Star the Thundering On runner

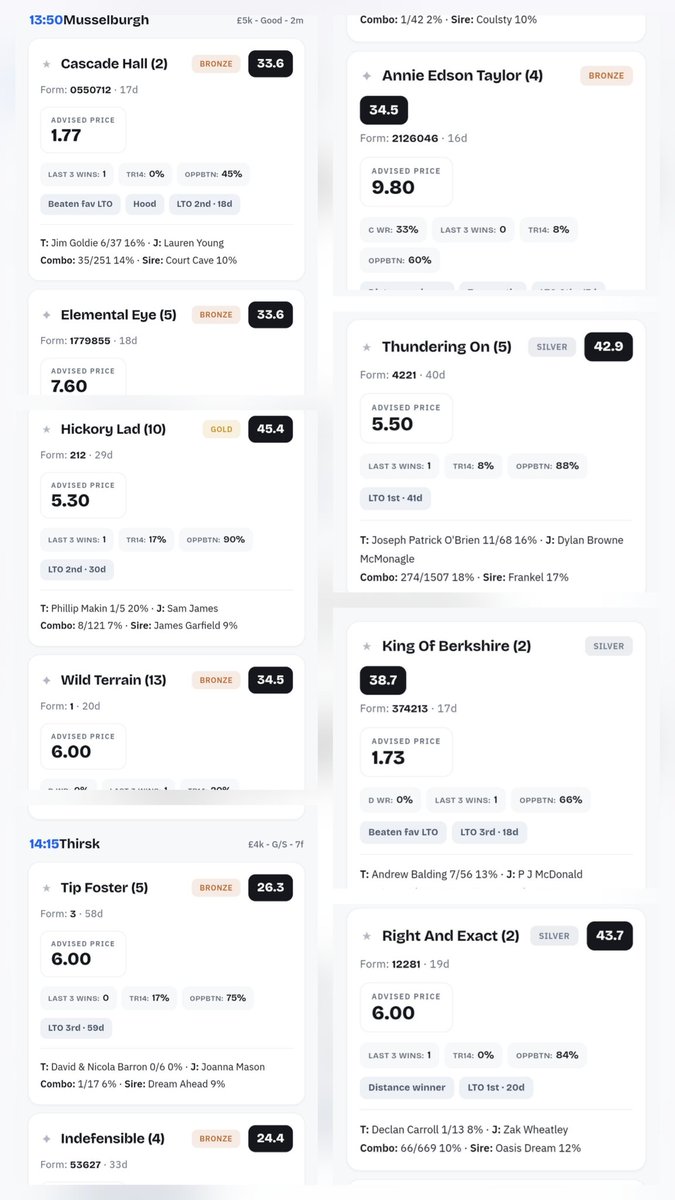[366, 347]
